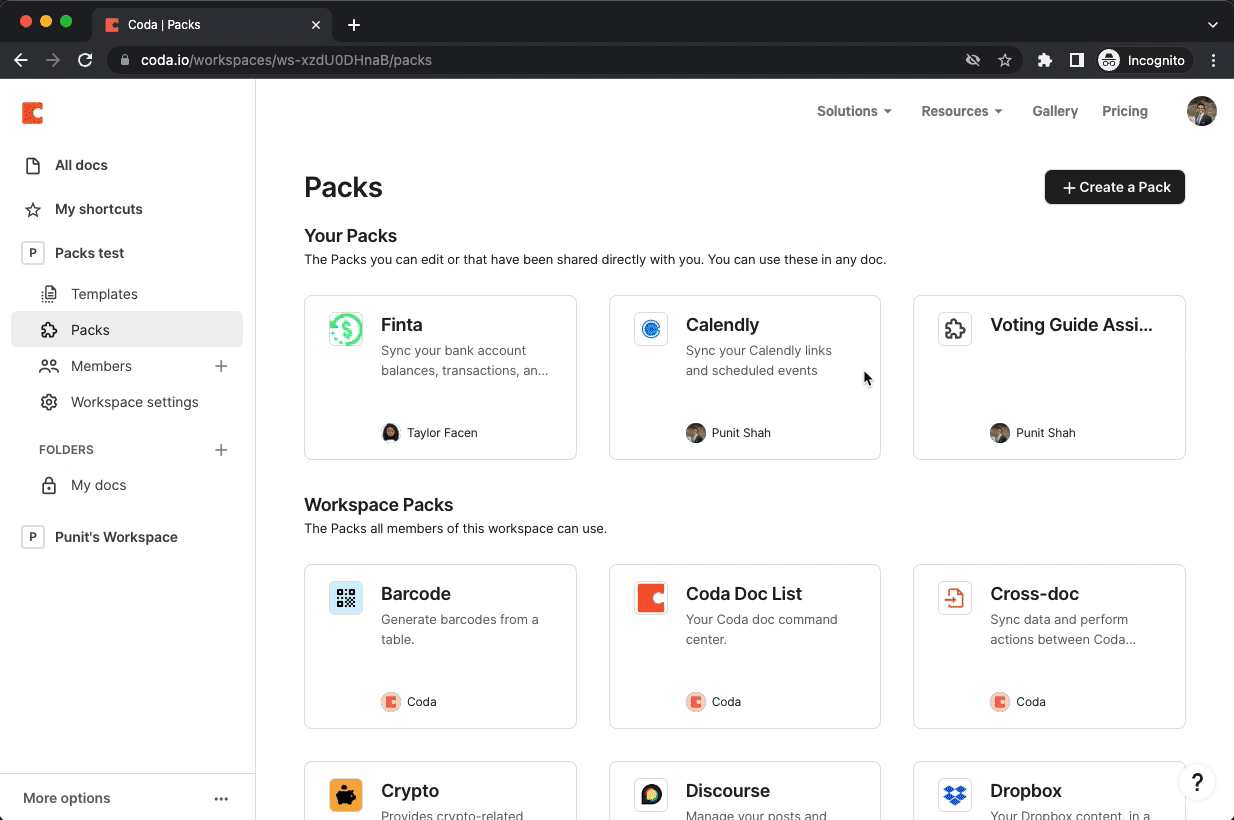Click the Barcode pack QR icon
1234x820 pixels.
[x=346, y=598]
